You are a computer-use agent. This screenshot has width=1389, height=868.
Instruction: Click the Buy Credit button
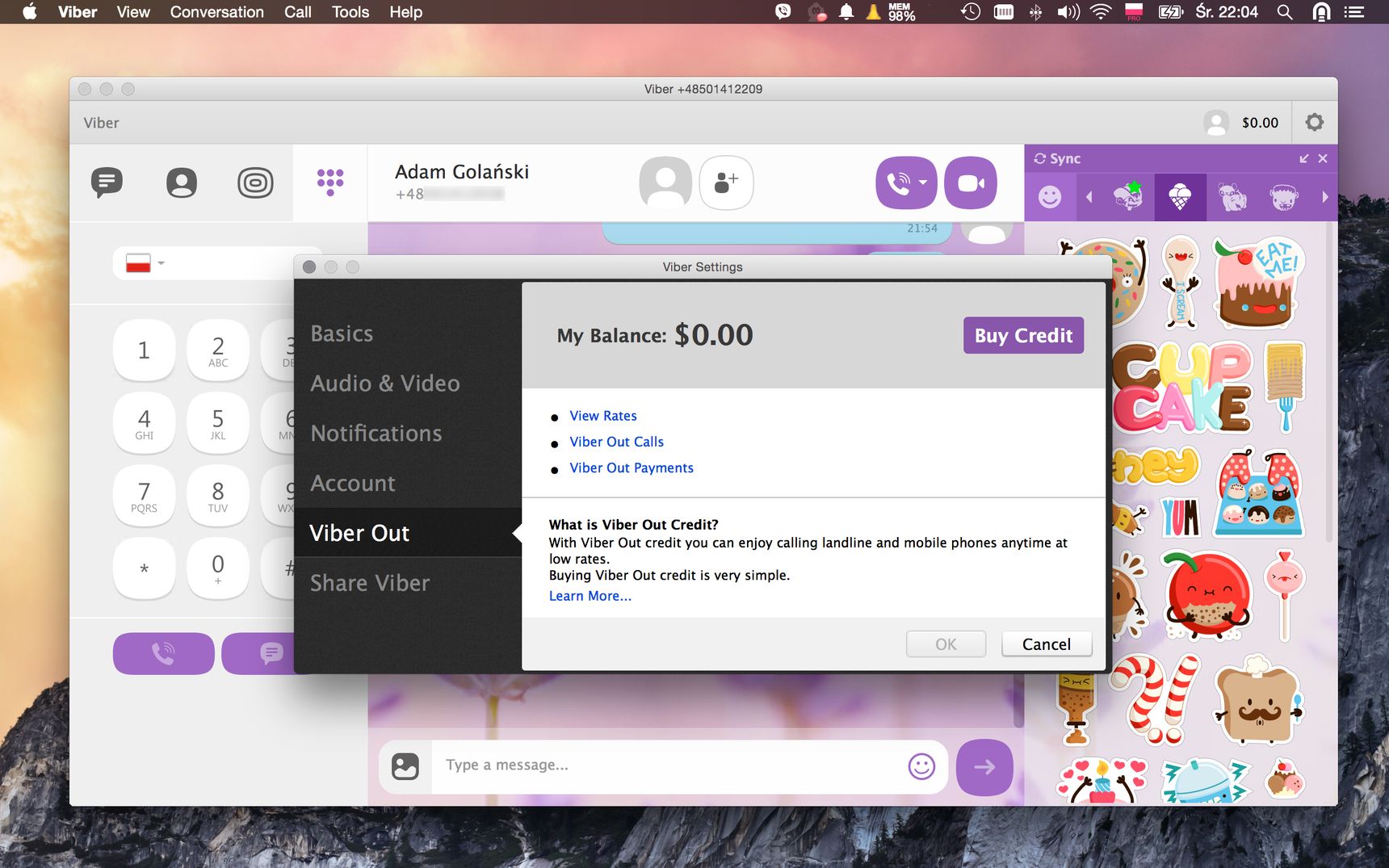click(x=1023, y=335)
